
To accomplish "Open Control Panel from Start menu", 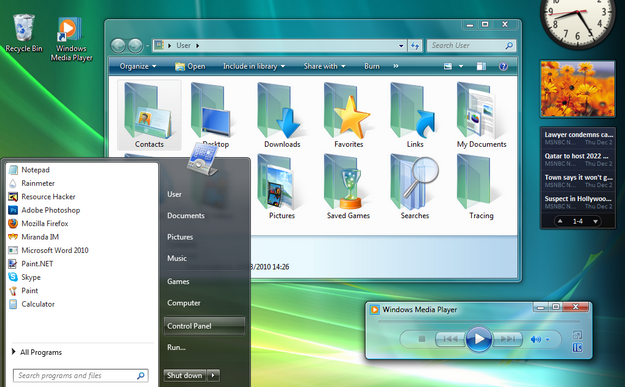I will tap(204, 326).
